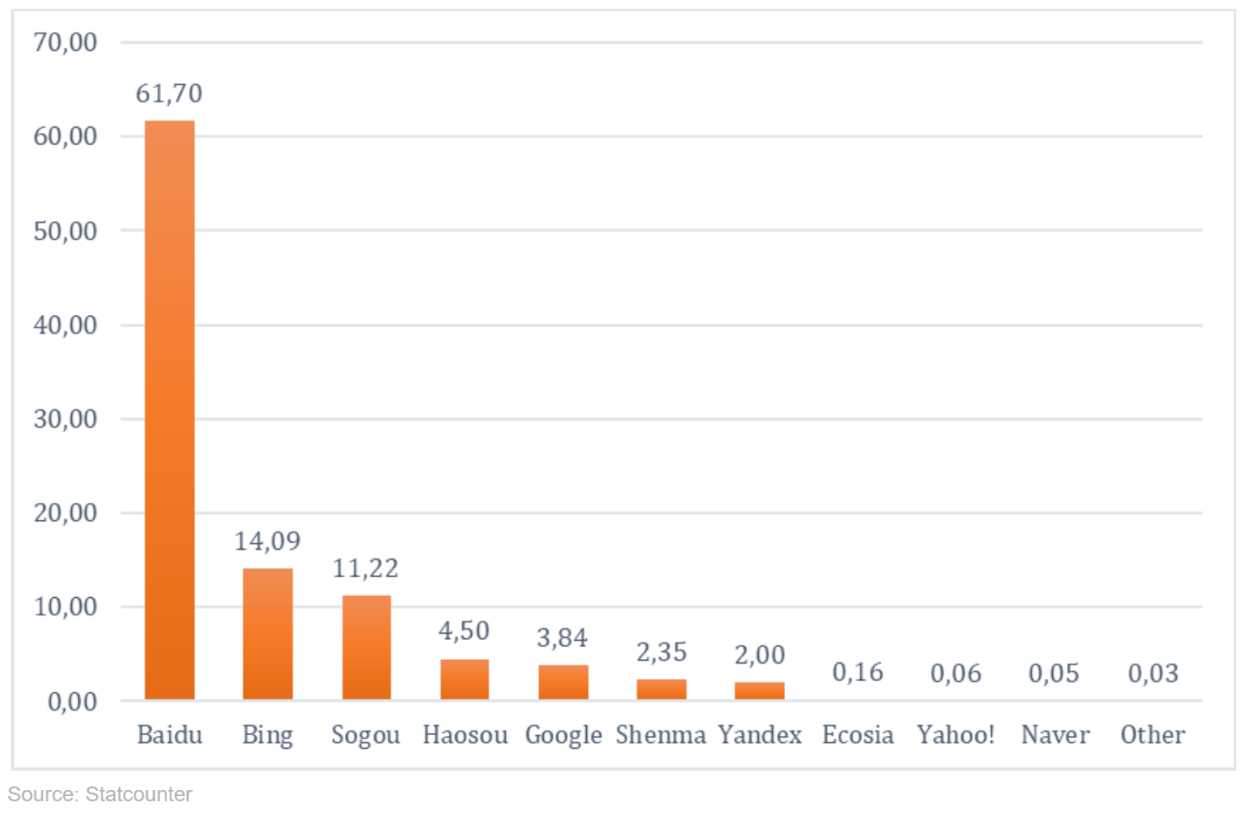Click the Other category label

pos(1153,735)
